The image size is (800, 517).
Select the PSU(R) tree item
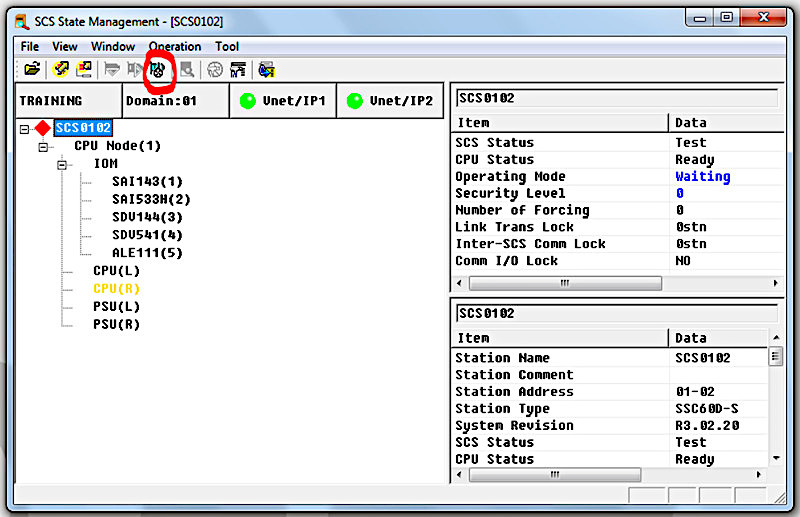(x=116, y=325)
